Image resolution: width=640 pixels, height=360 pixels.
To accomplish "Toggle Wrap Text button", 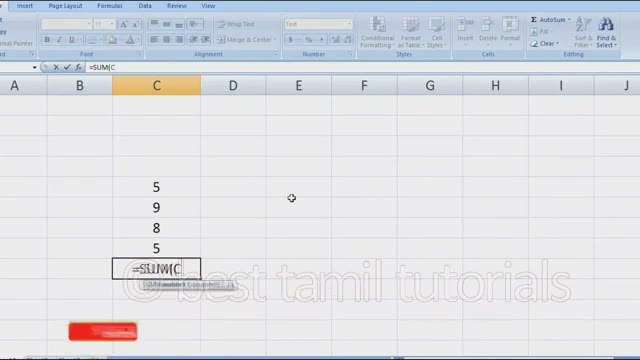I will tap(236, 24).
